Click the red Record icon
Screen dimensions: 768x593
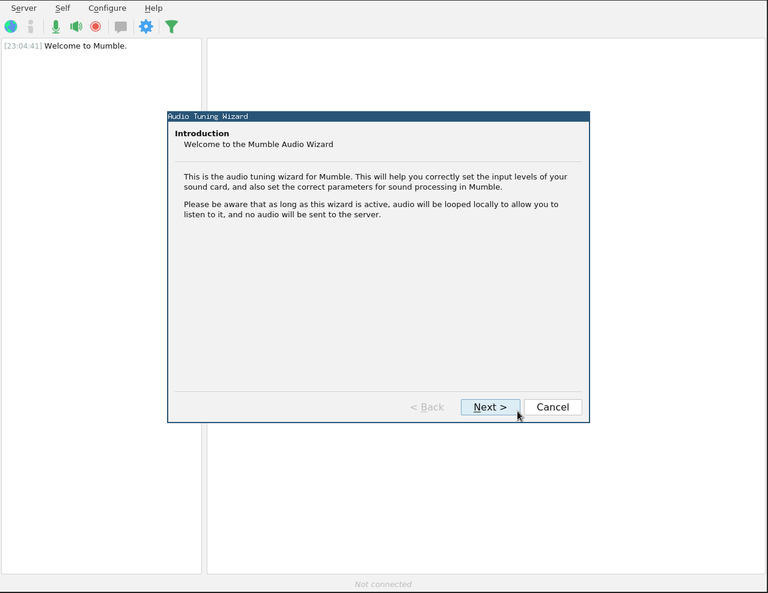[96, 26]
